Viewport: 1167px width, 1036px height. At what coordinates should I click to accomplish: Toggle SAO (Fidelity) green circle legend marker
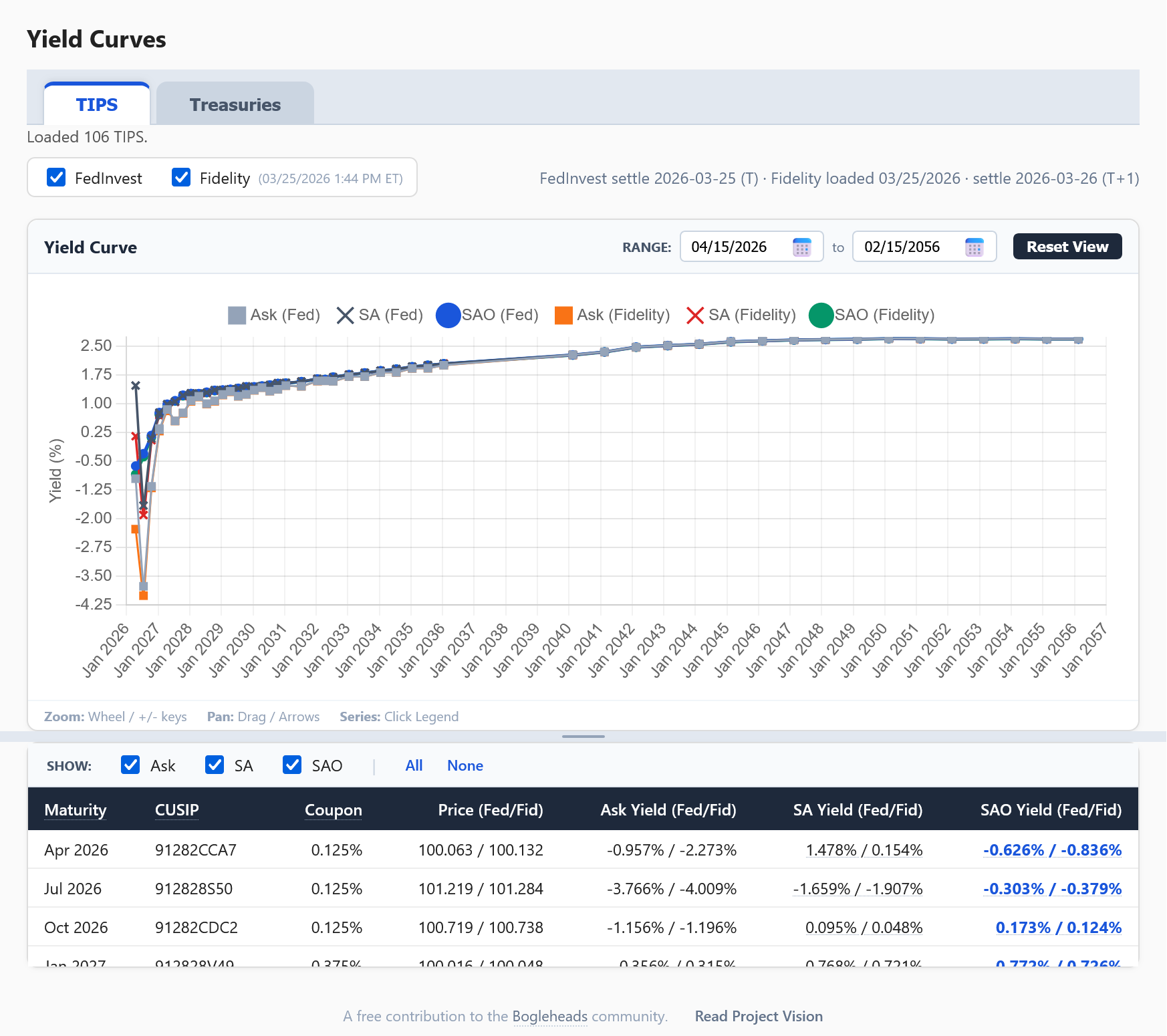(x=821, y=315)
